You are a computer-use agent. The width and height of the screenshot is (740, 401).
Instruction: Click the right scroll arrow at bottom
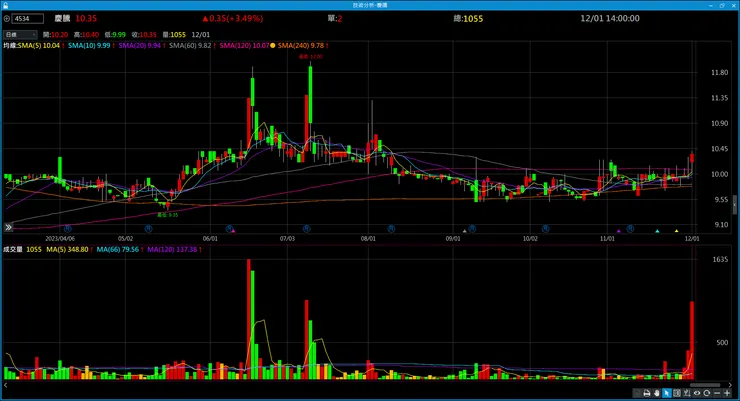[730, 385]
